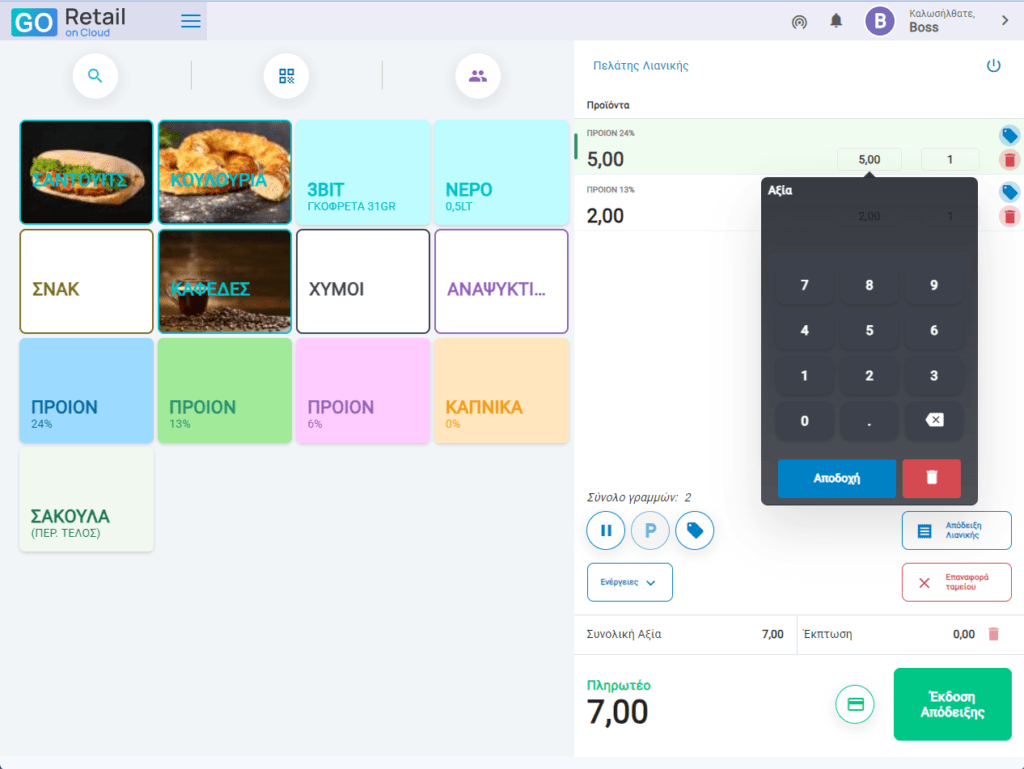The image size is (1024, 769).
Task: Click the keypad backspace key
Action: coord(934,420)
